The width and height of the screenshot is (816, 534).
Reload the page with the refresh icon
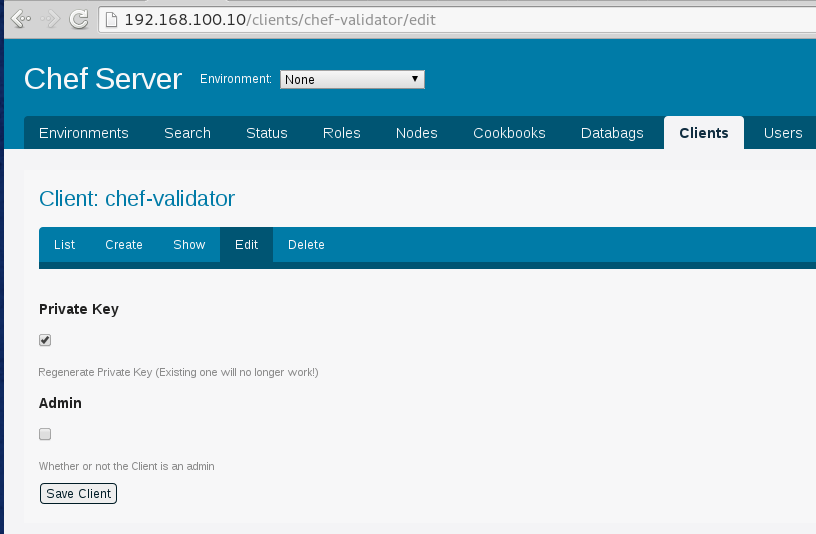[x=79, y=20]
